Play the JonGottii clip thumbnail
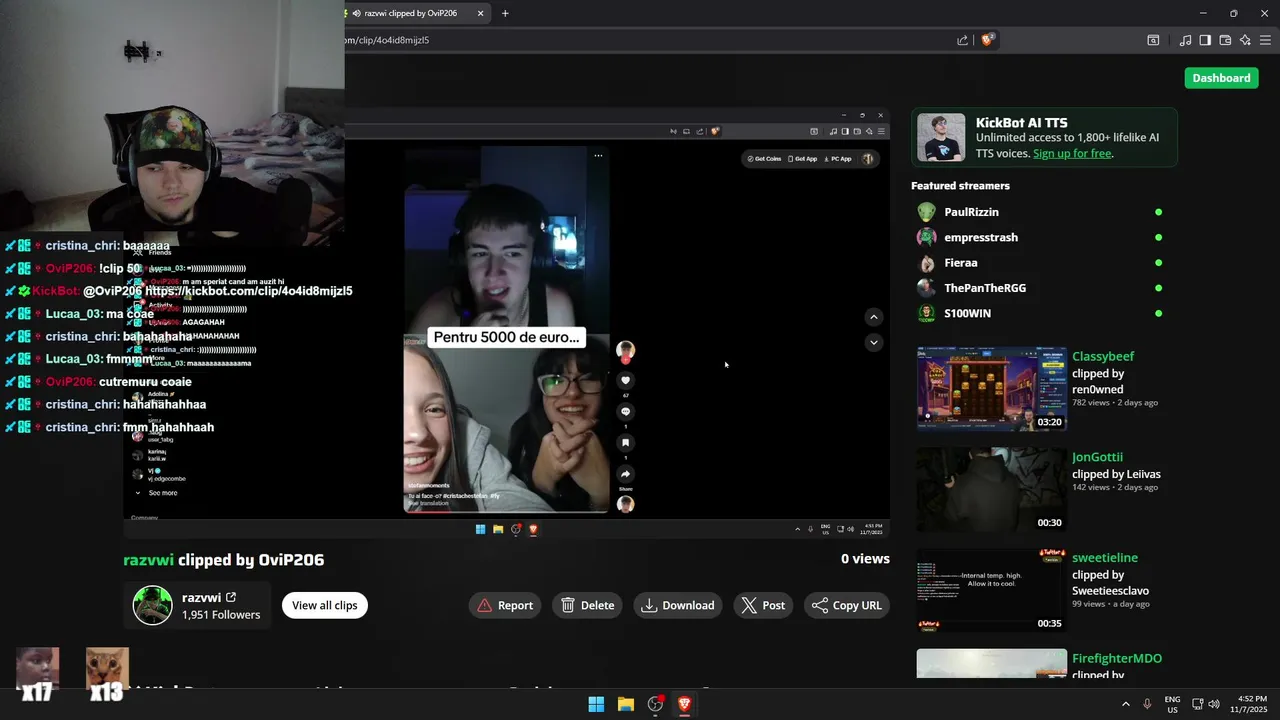This screenshot has width=1280, height=720. 992,489
